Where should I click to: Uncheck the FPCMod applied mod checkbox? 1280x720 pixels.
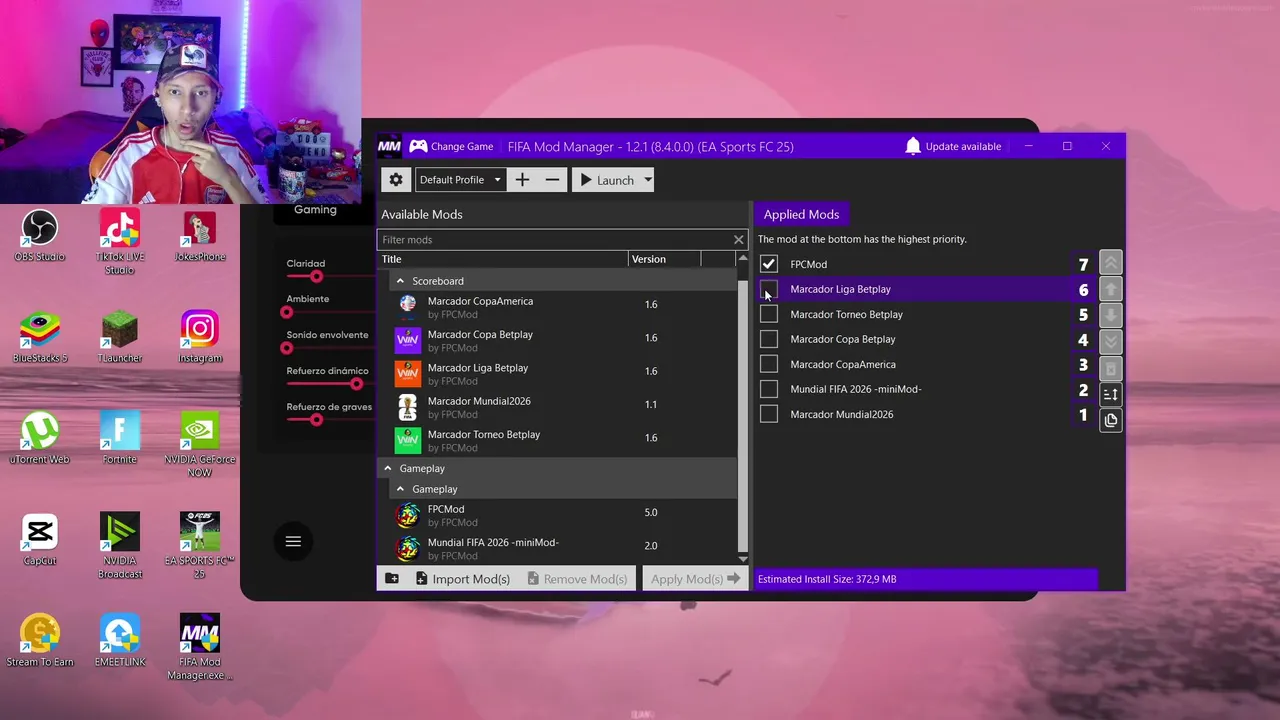click(768, 264)
